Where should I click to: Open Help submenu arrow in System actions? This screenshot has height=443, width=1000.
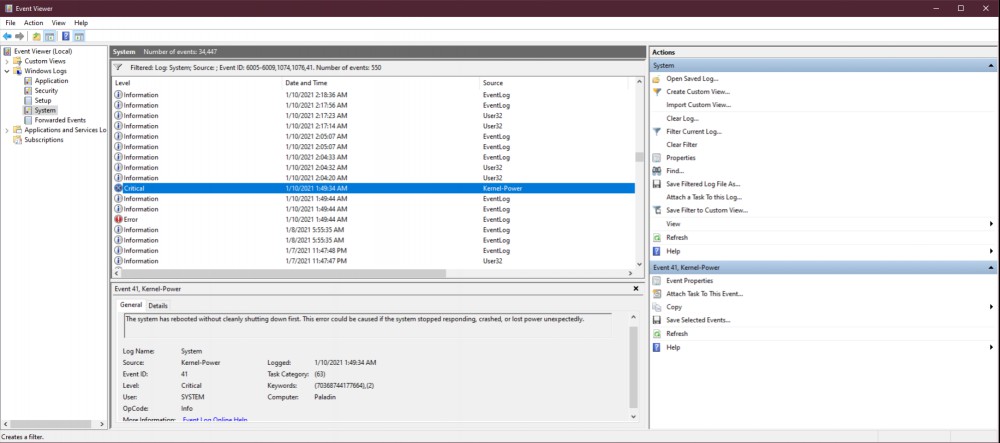coord(991,251)
